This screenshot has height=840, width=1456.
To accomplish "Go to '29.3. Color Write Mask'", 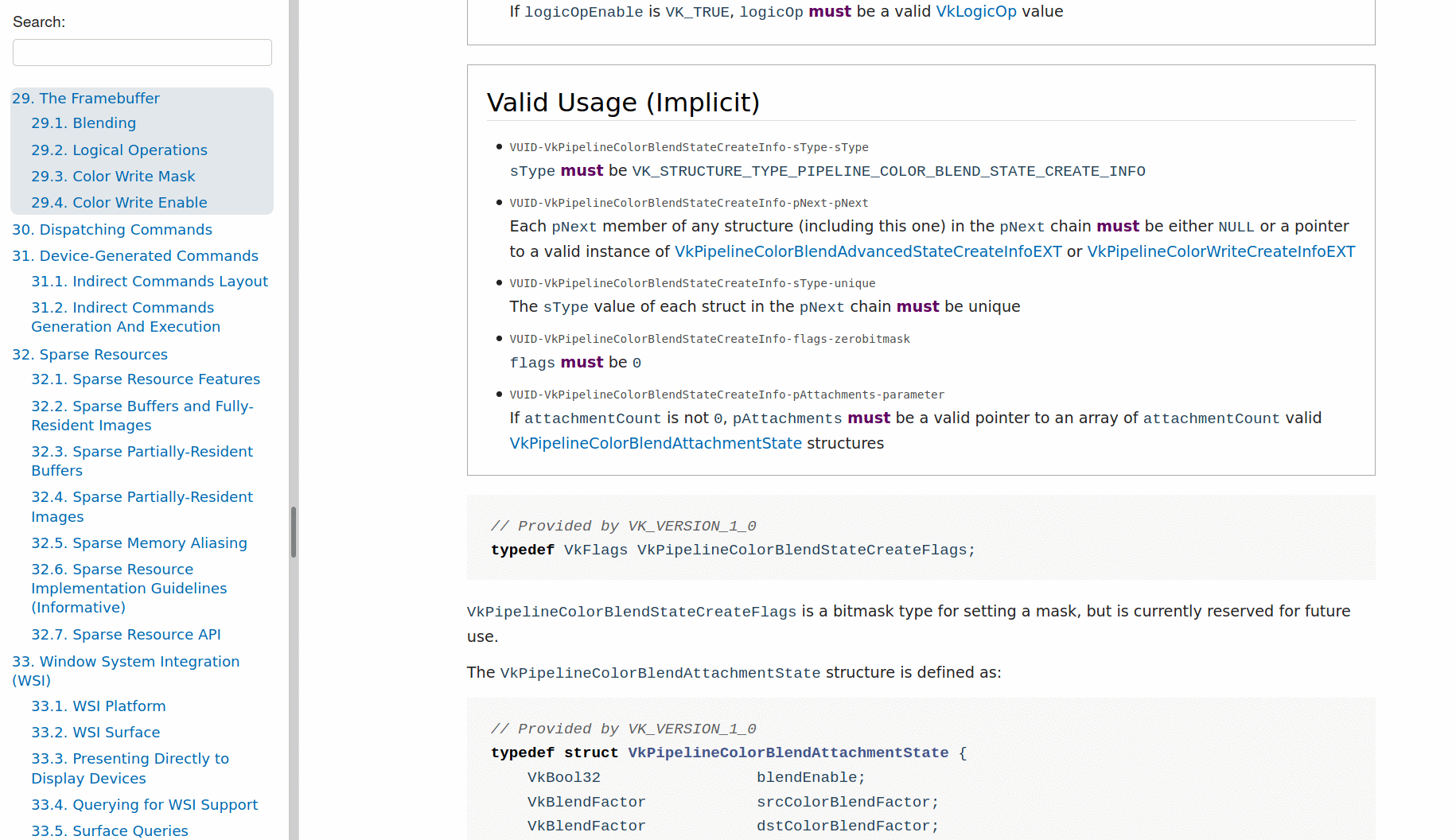I will (113, 176).
